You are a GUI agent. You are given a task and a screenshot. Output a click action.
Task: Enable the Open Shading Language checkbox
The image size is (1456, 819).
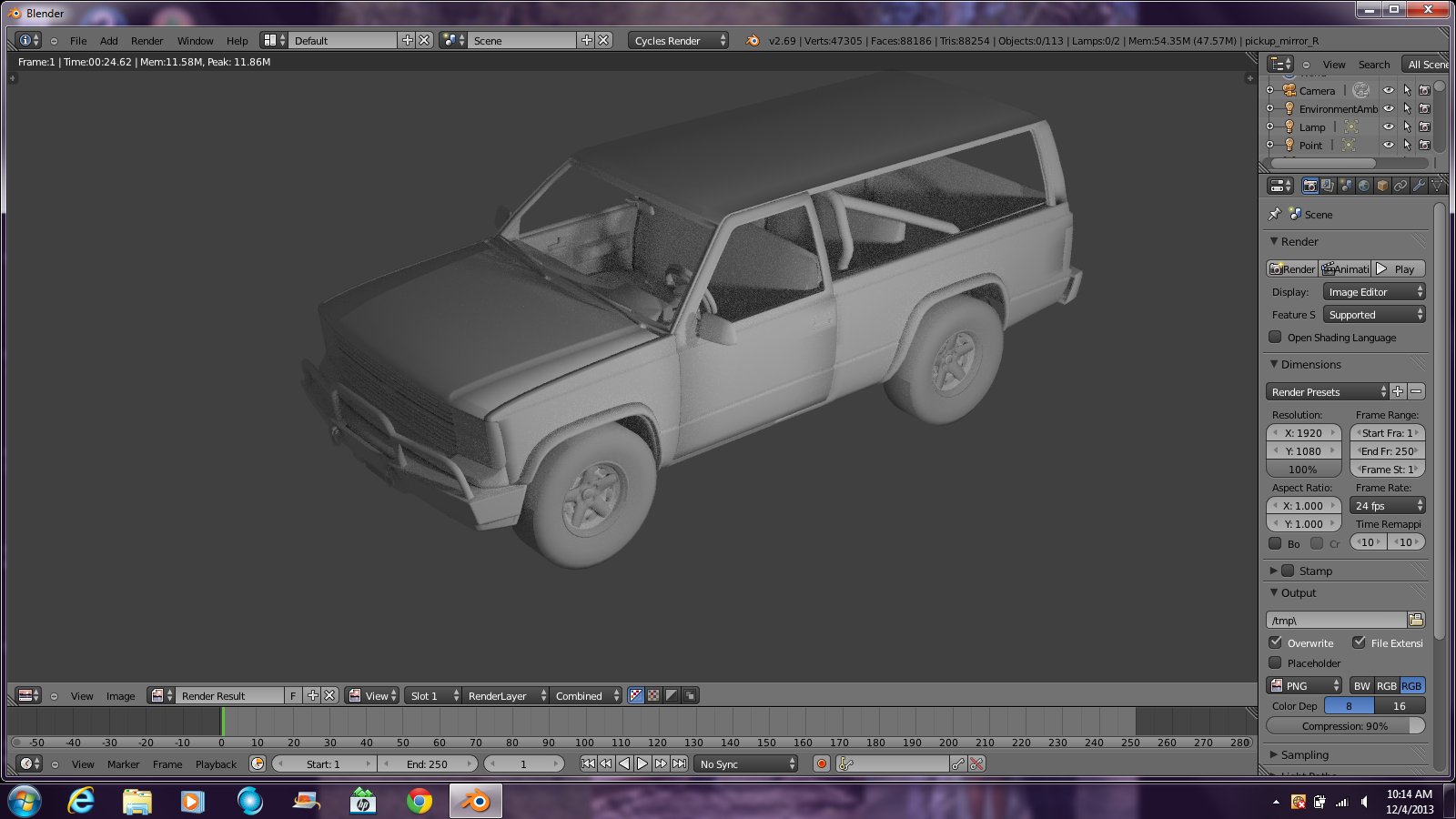(1276, 337)
